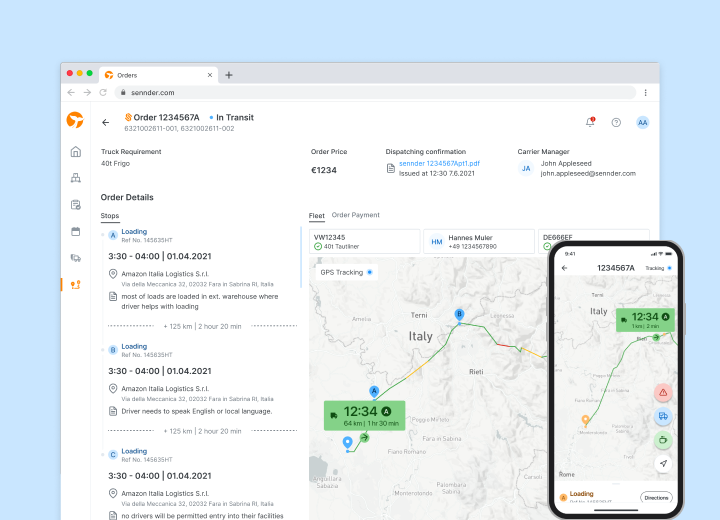The image size is (720, 520).
Task: Open the Home icon in sidebar
Action: [x=75, y=152]
